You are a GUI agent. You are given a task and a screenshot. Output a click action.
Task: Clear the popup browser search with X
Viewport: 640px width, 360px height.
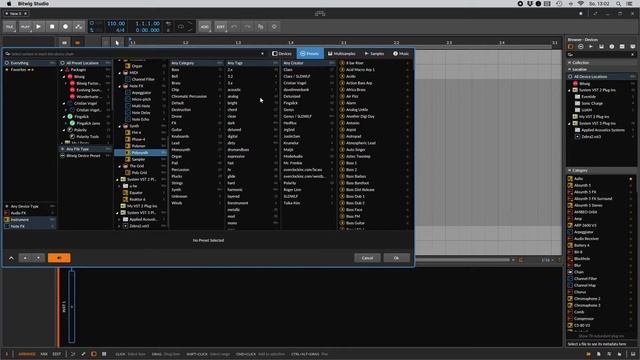pos(262,53)
